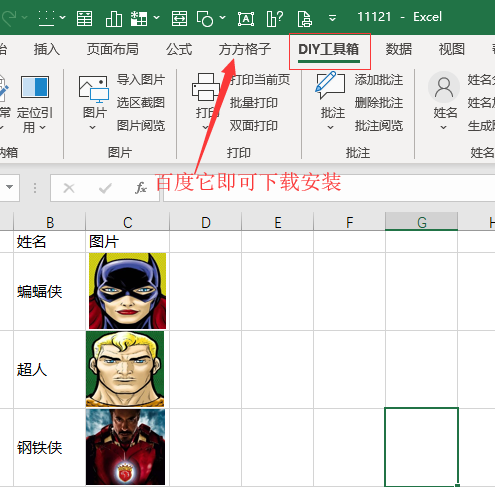The width and height of the screenshot is (495, 487).
Task: Switch to the 插入 tab
Action: [47, 49]
